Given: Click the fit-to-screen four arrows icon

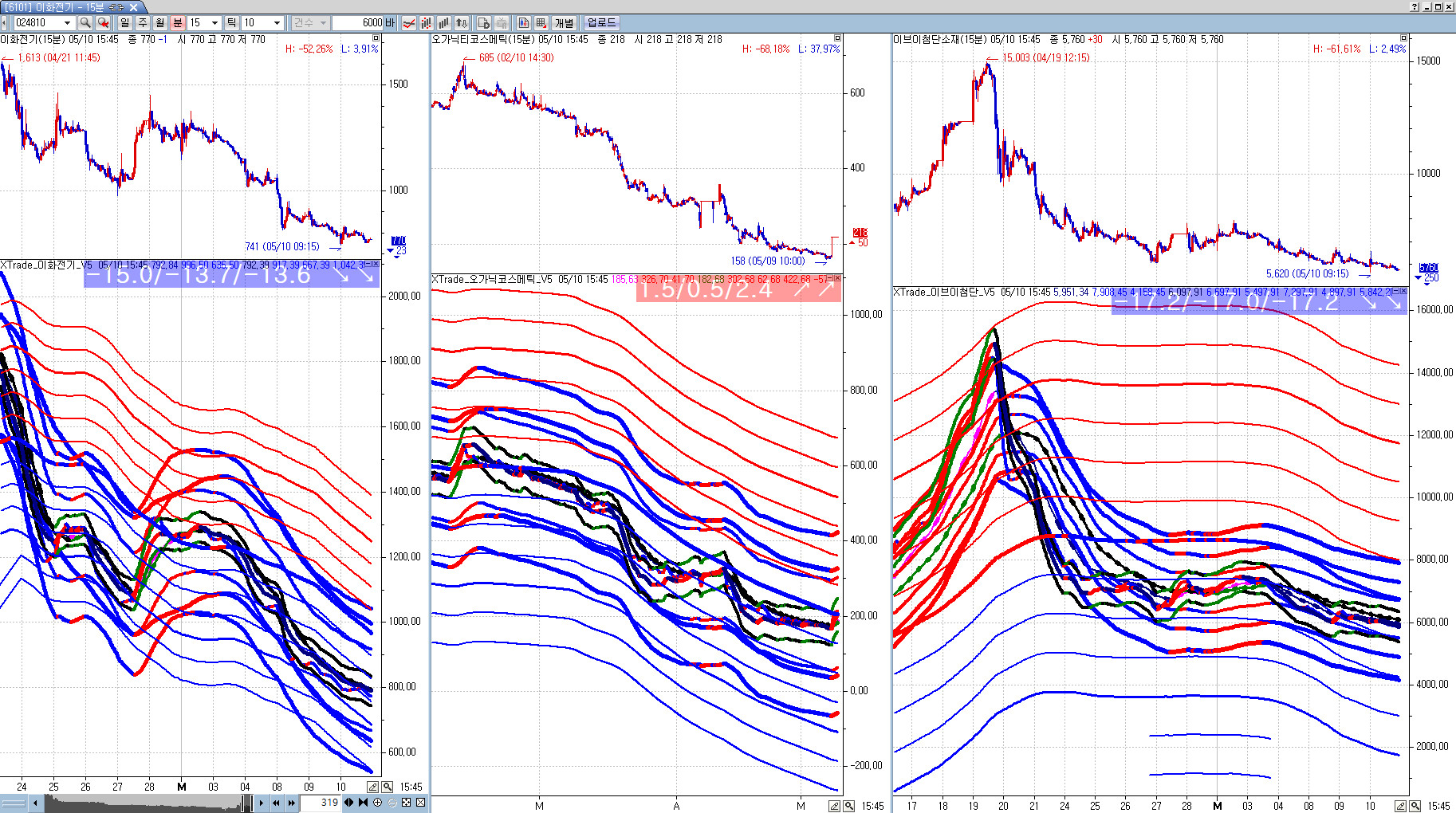Looking at the screenshot, I should click(x=406, y=803).
